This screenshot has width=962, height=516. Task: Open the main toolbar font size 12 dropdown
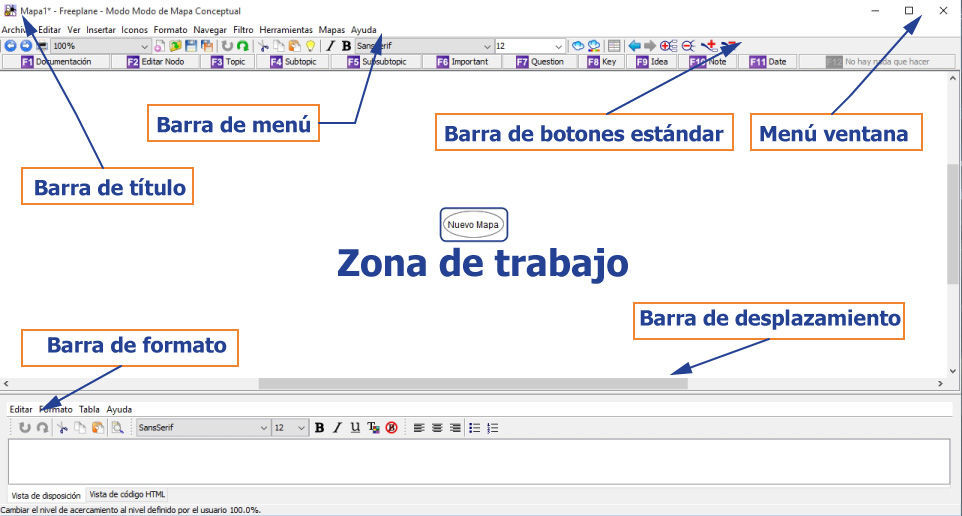point(558,46)
